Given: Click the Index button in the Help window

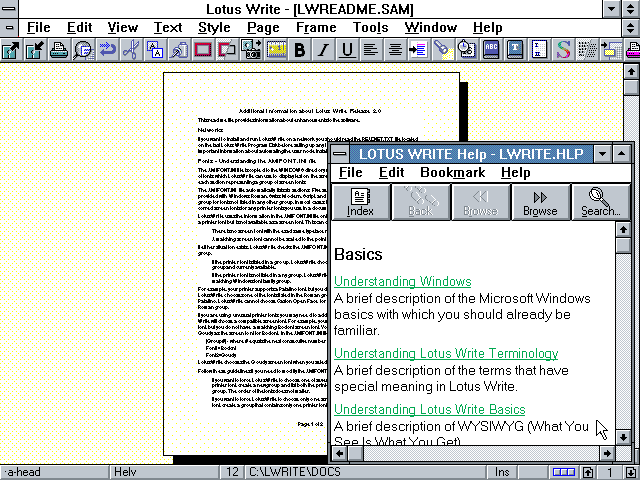Looking at the screenshot, I should [360, 202].
